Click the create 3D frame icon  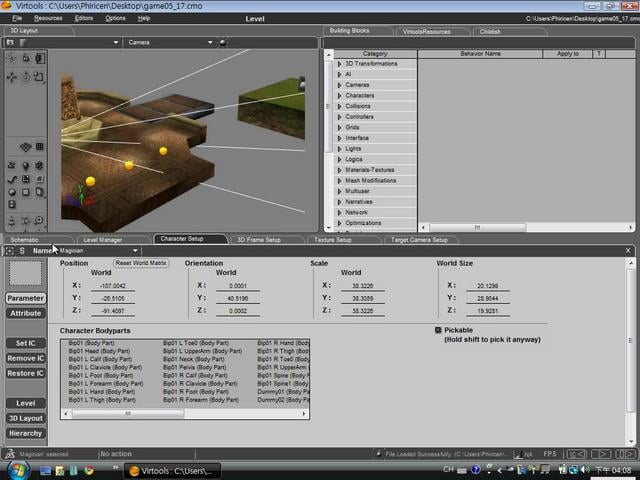pyautogui.click(x=39, y=165)
